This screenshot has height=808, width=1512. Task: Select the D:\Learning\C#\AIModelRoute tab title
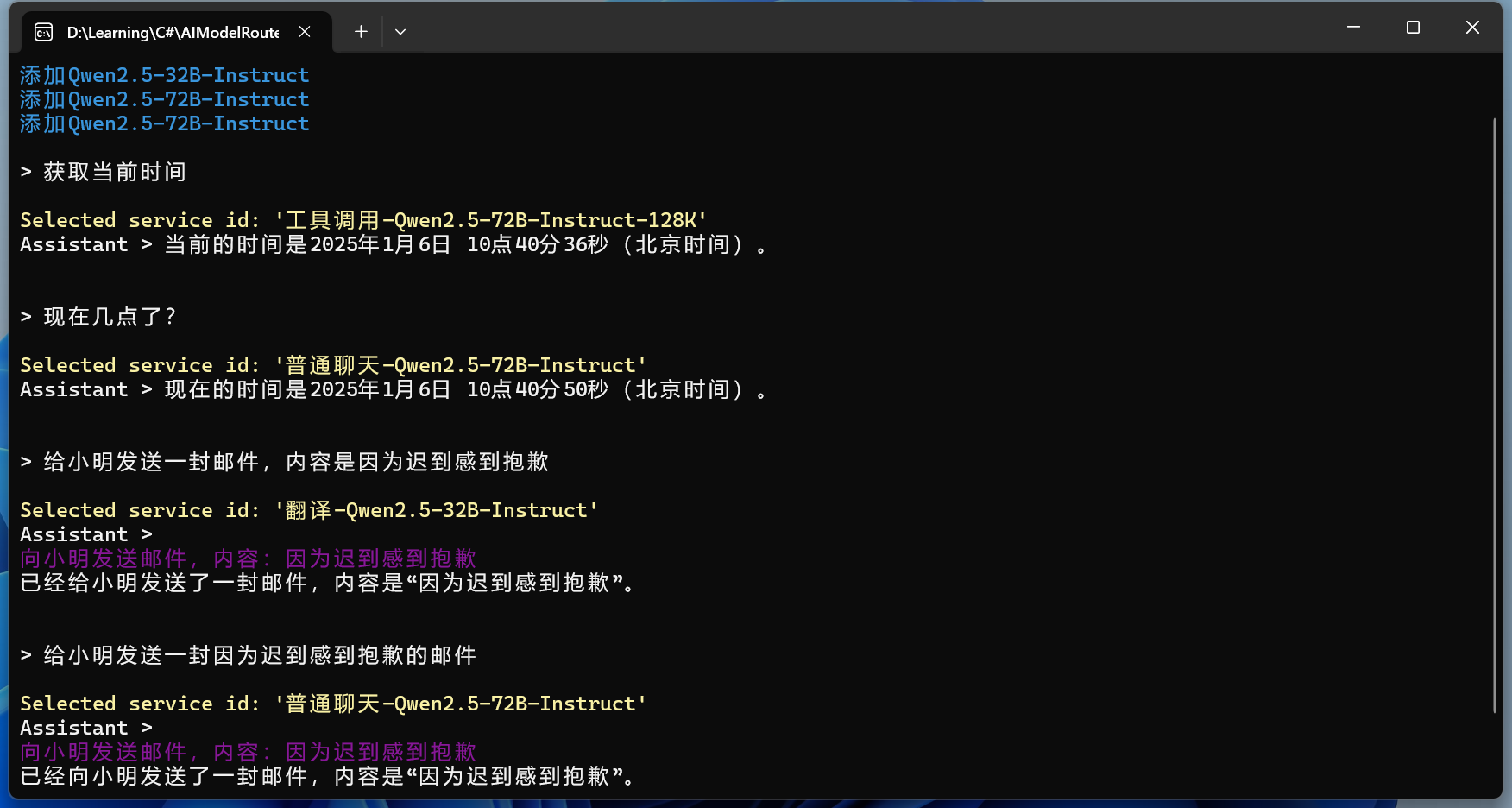[173, 33]
